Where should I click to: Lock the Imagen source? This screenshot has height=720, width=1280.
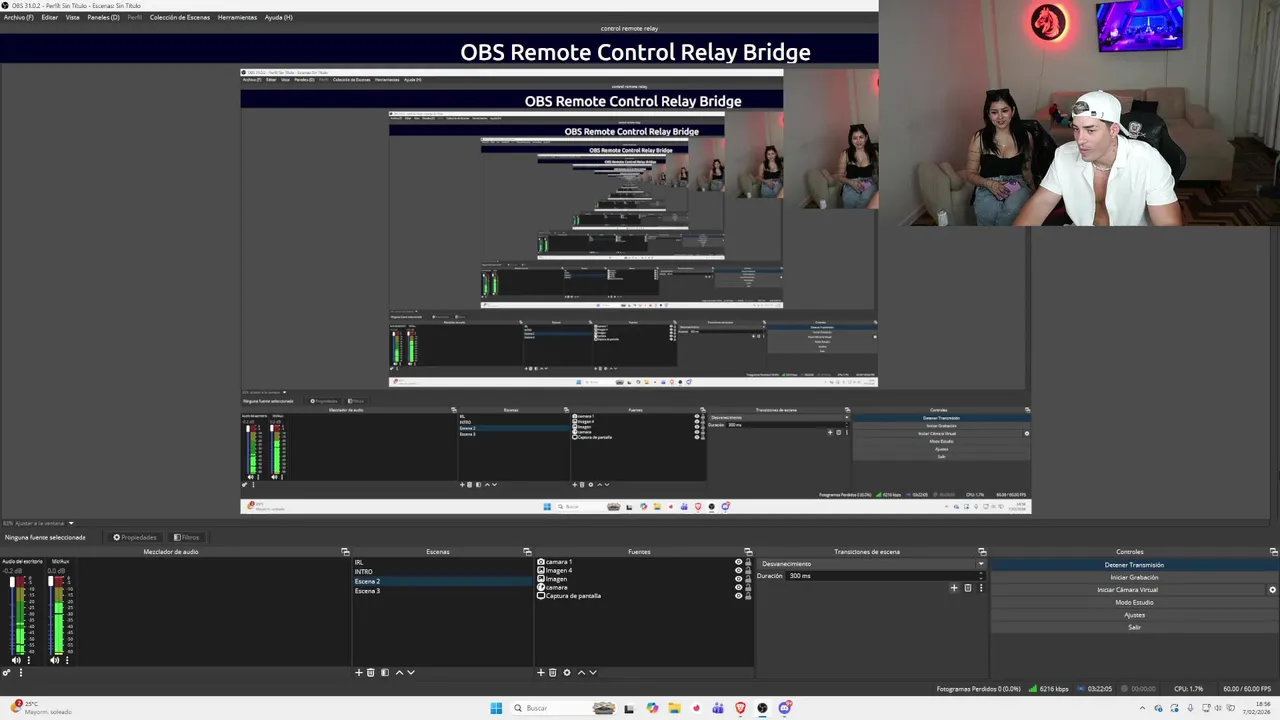[748, 579]
